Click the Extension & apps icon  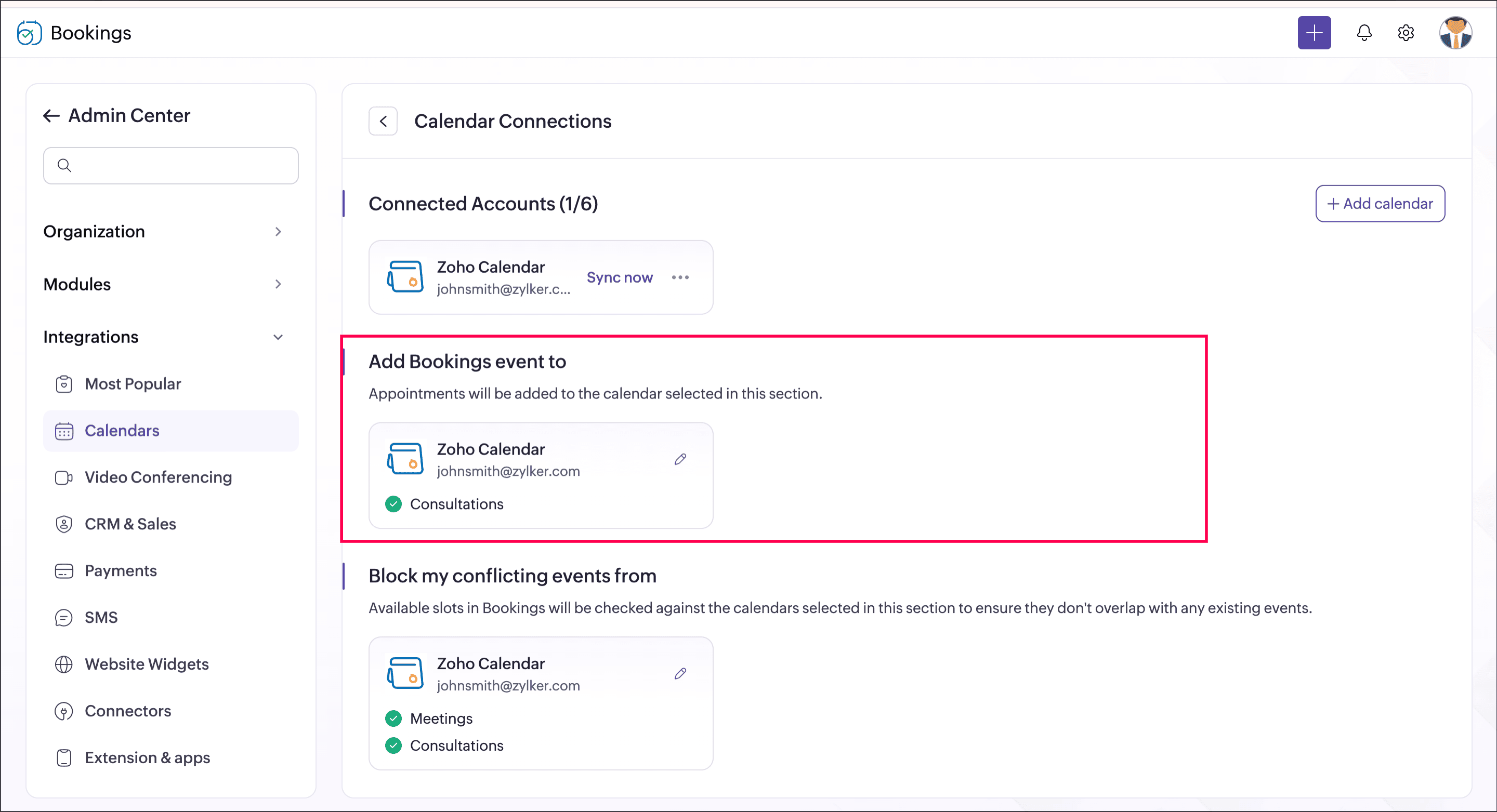tap(64, 758)
